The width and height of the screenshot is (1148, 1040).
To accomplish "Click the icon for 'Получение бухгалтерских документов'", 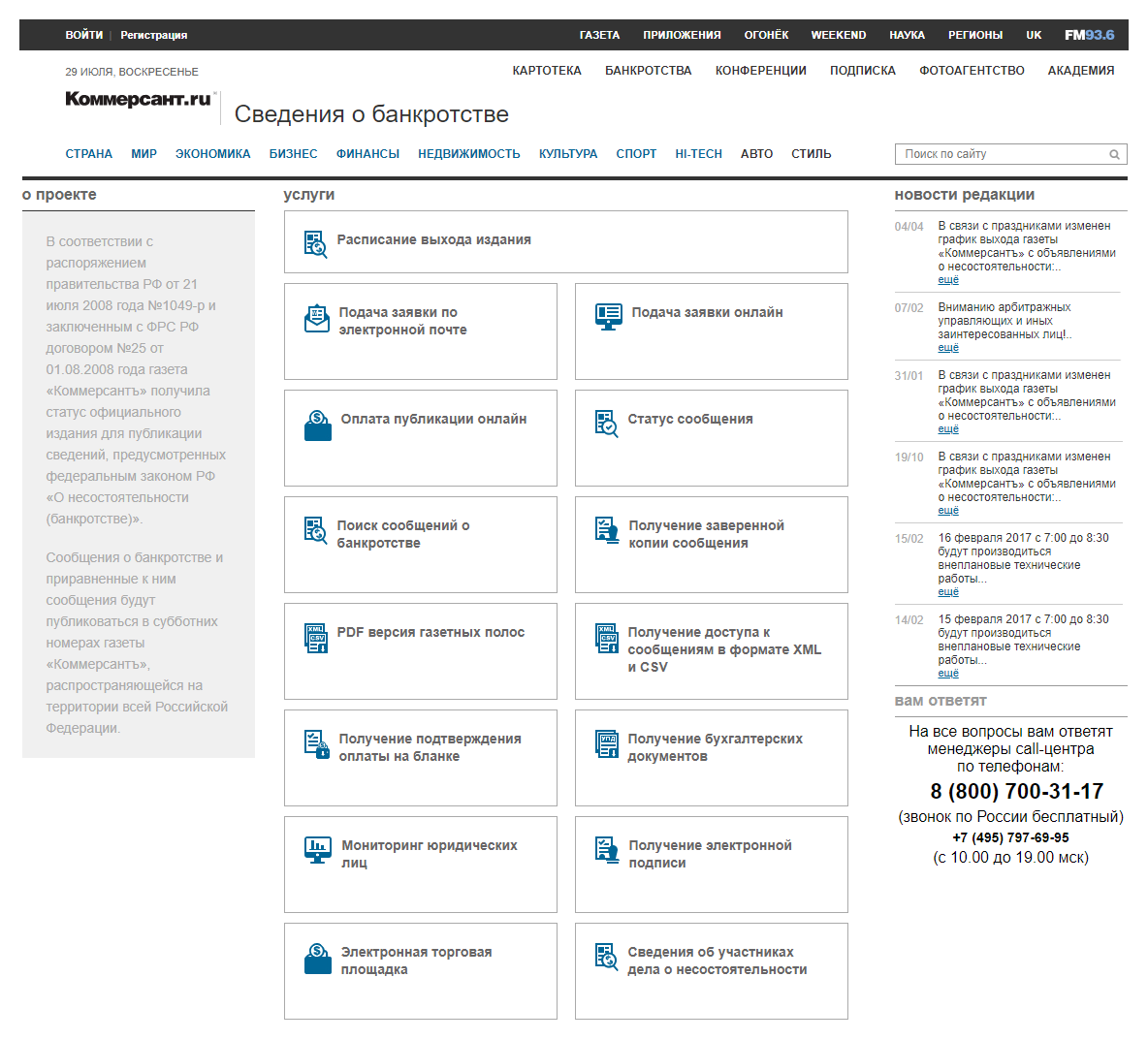I will click(x=607, y=743).
